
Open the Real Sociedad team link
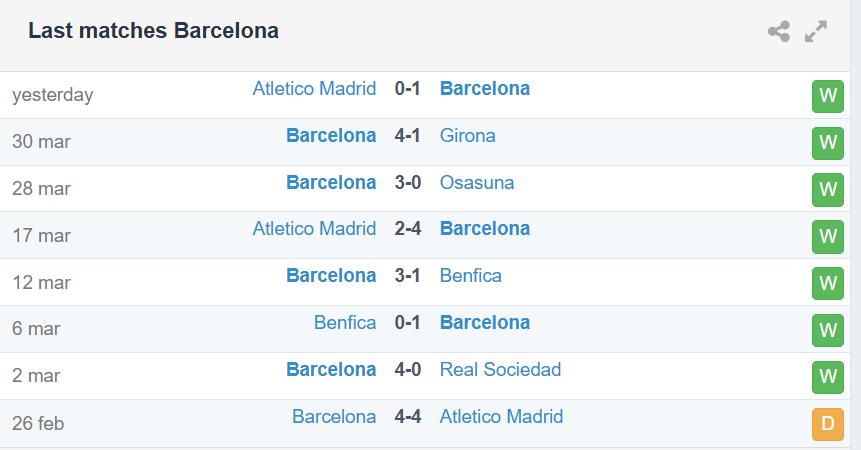(500, 369)
